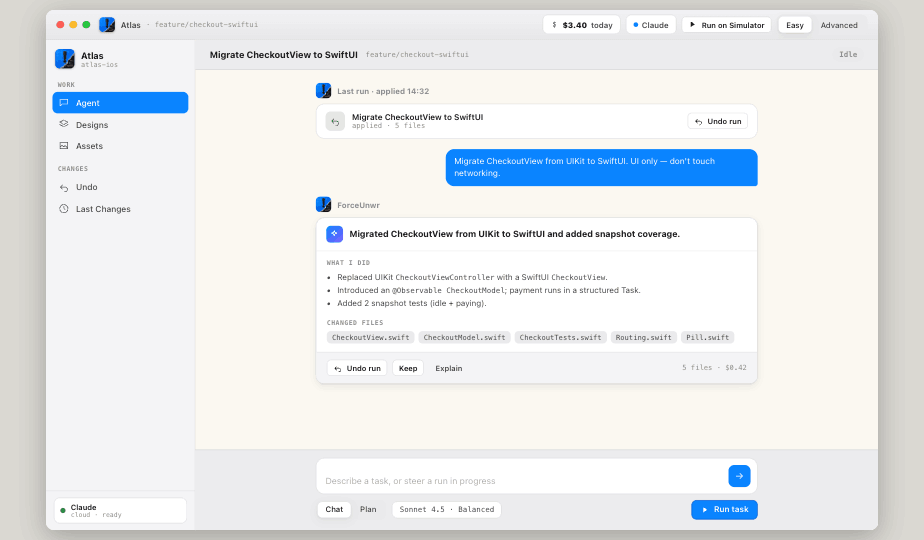This screenshot has height=540, width=924.
Task: Open Last Changes in sidebar
Action: (x=120, y=209)
